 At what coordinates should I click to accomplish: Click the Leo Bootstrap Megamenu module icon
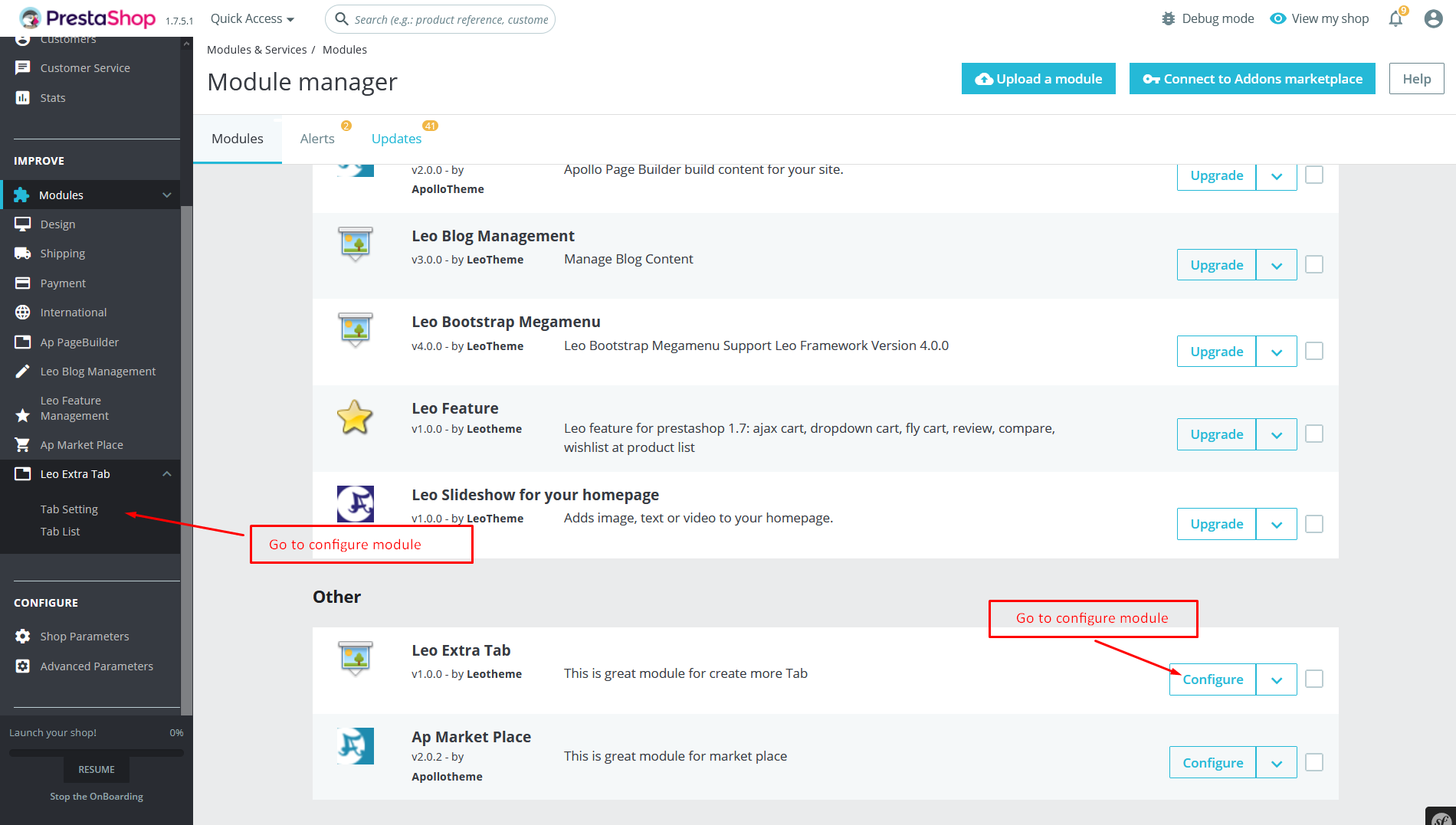point(356,330)
